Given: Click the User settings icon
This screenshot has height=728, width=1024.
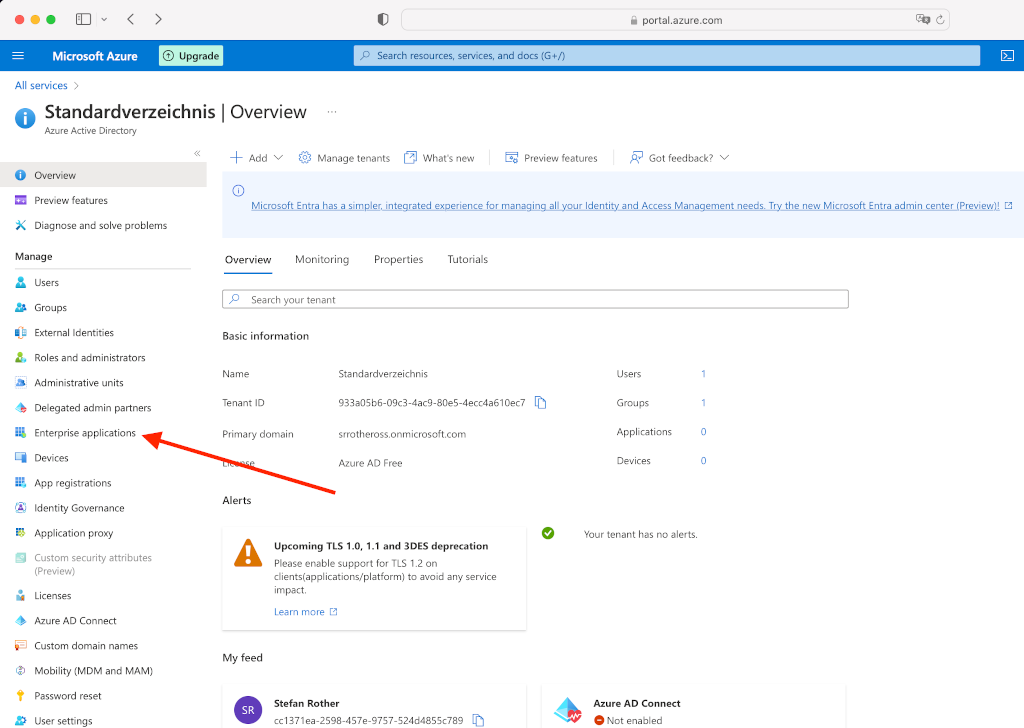Looking at the screenshot, I should pos(20,721).
